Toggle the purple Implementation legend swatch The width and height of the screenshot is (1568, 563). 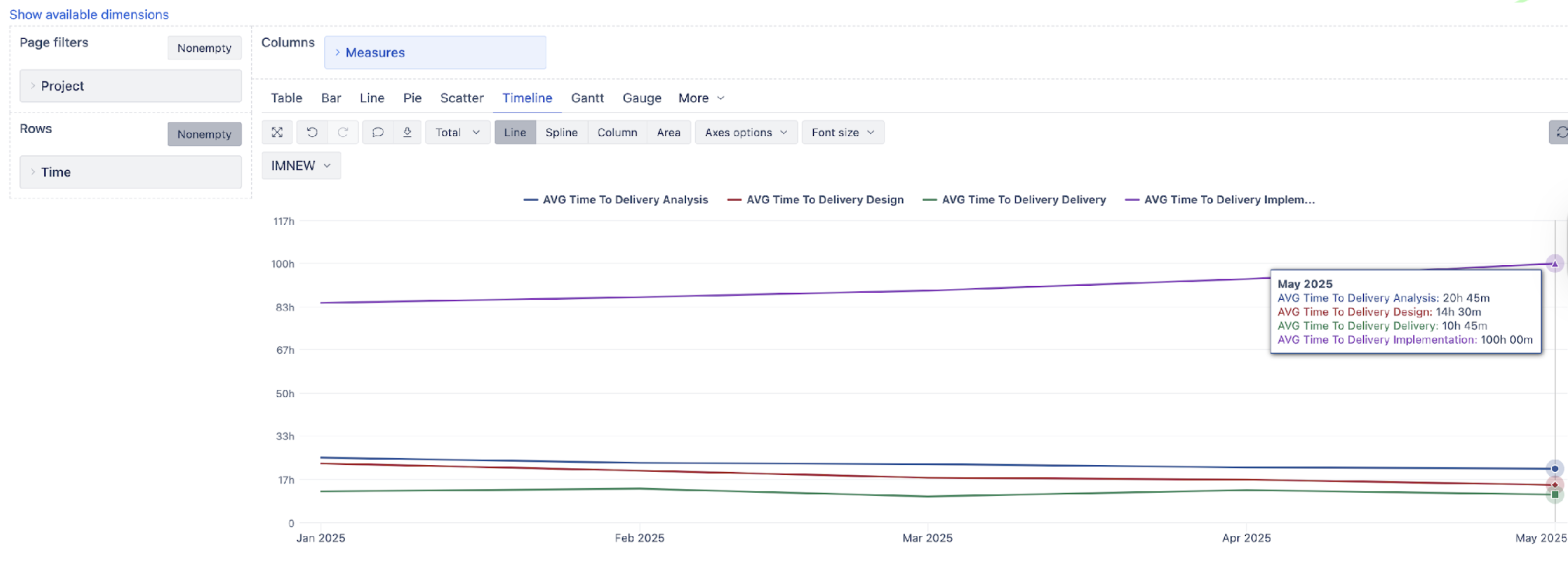[1132, 200]
